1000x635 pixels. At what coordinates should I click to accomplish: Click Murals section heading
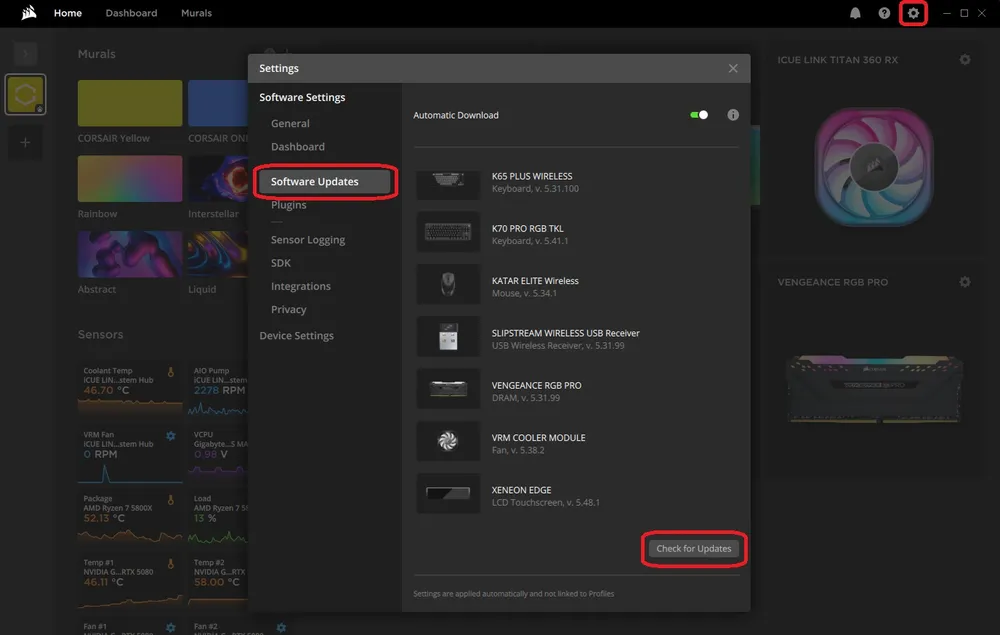[x=96, y=54]
